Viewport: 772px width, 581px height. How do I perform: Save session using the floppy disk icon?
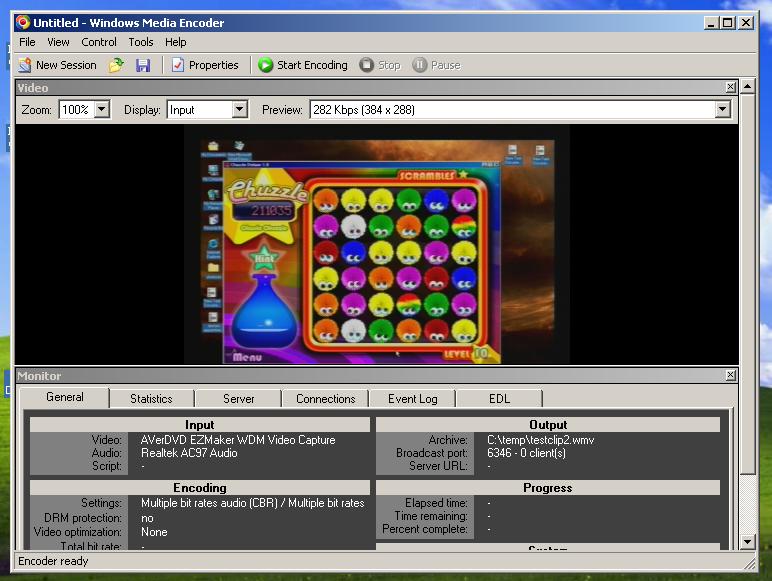coord(143,65)
